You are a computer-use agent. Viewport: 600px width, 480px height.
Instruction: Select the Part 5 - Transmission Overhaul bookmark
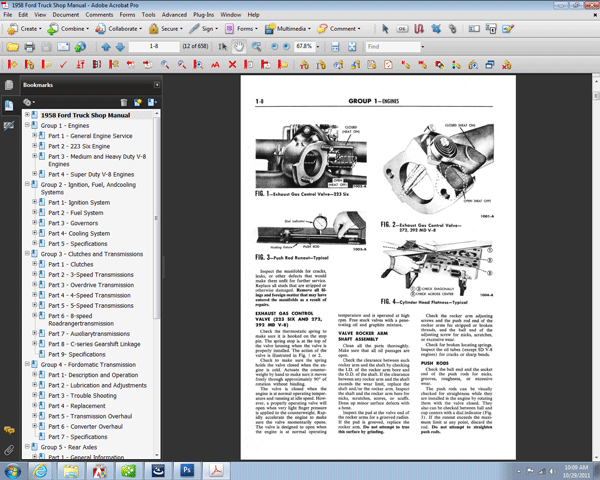coord(90,416)
